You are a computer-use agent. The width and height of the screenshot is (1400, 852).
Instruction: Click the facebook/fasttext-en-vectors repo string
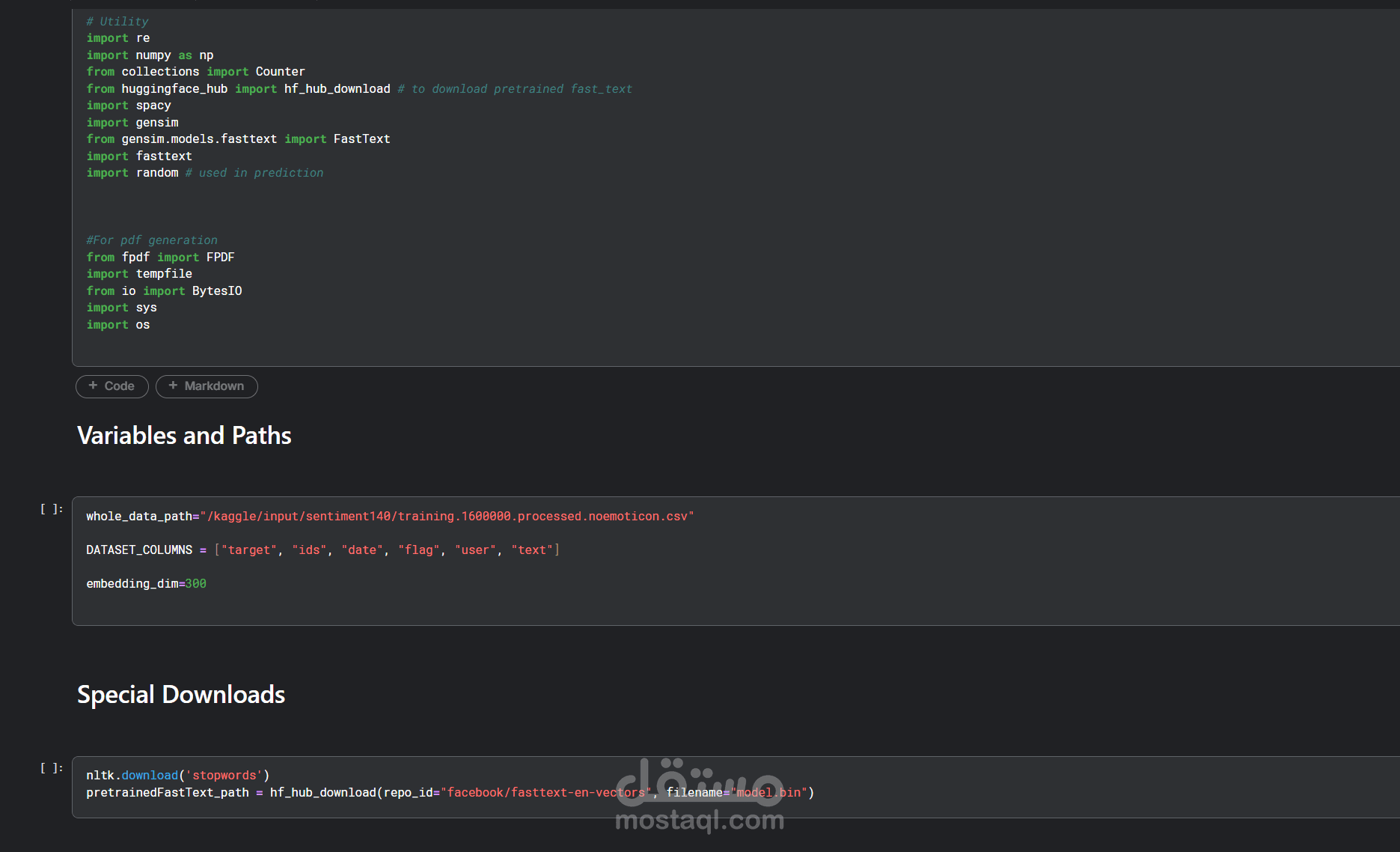pyautogui.click(x=546, y=793)
